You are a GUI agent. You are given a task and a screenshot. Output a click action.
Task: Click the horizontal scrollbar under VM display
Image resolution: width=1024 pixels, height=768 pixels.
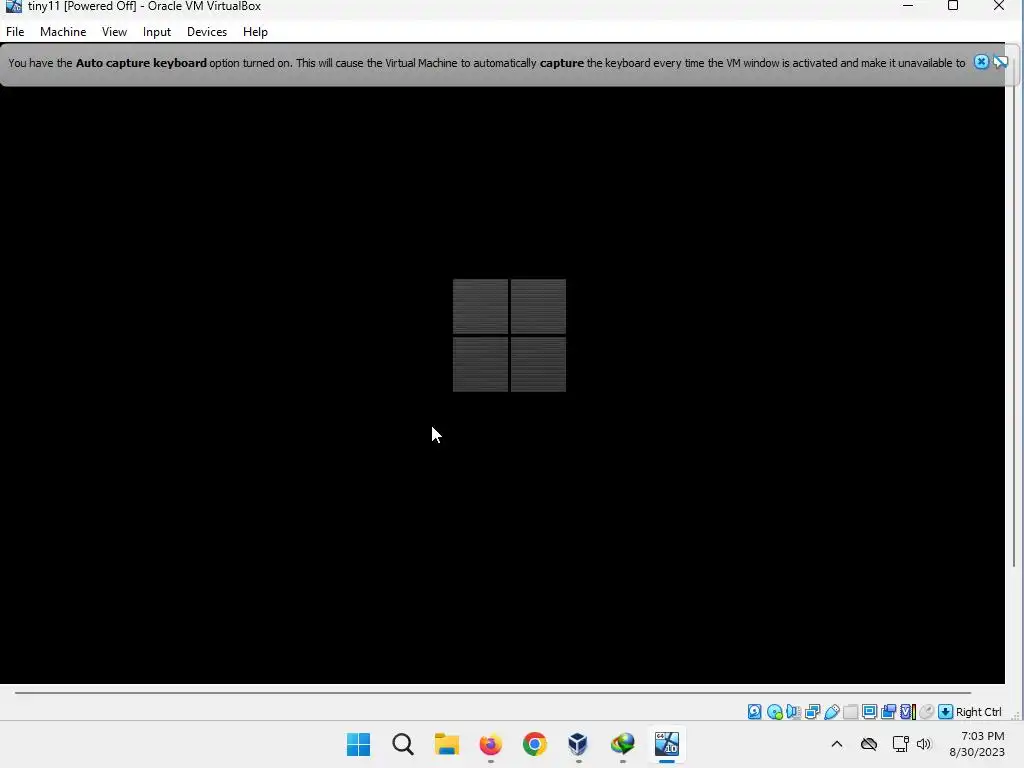[x=493, y=692]
